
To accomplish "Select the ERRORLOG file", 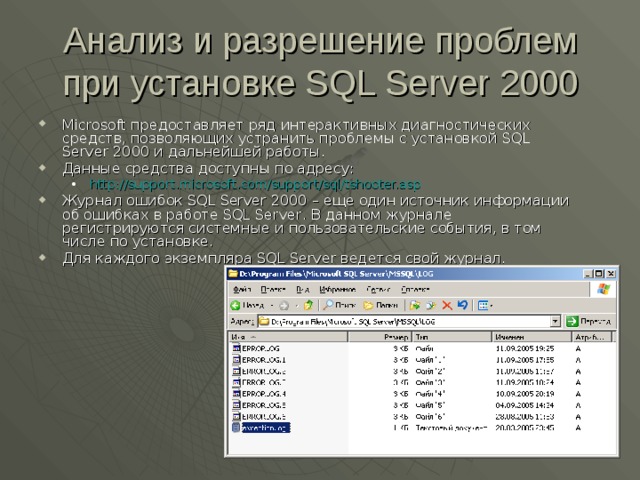I will click(x=261, y=349).
